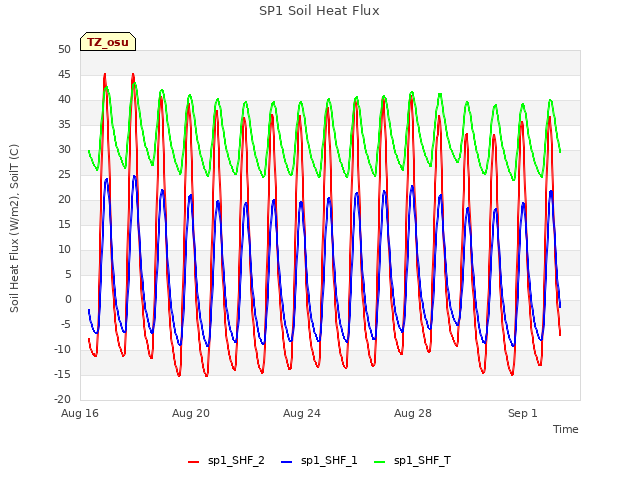Click the Aug 20 x-axis label
Viewport: 640px width, 480px height.
[191, 413]
